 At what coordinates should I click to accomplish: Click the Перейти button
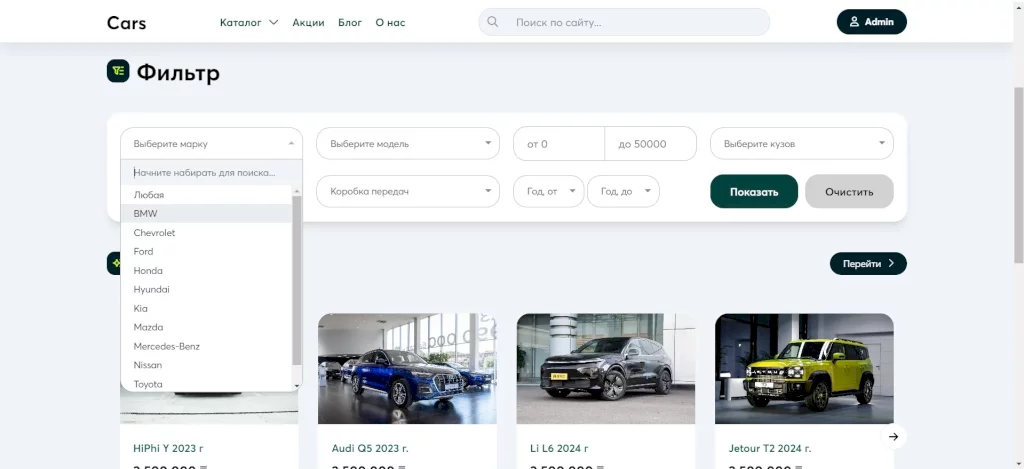tap(868, 263)
